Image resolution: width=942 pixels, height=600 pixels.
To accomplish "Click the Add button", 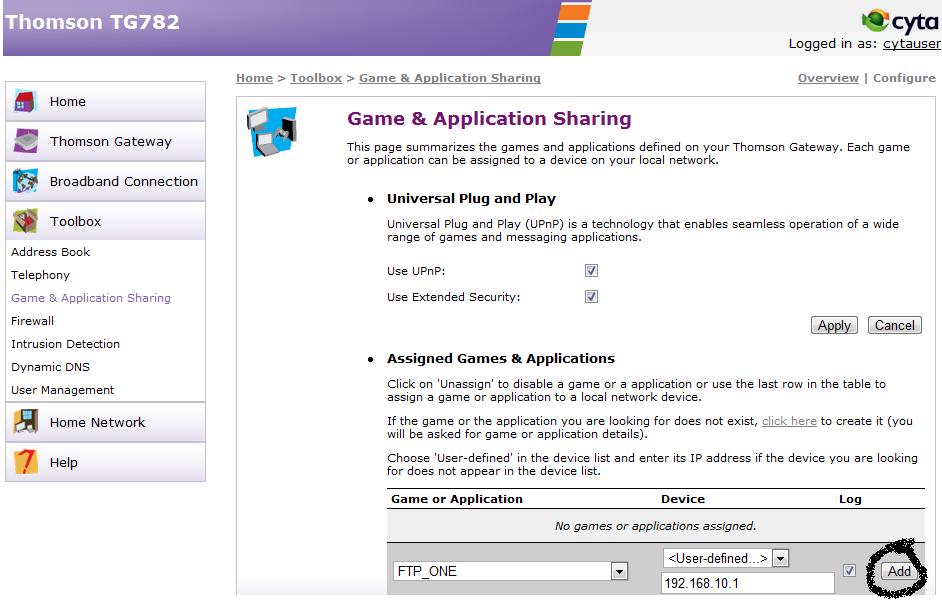I will pyautogui.click(x=899, y=571).
